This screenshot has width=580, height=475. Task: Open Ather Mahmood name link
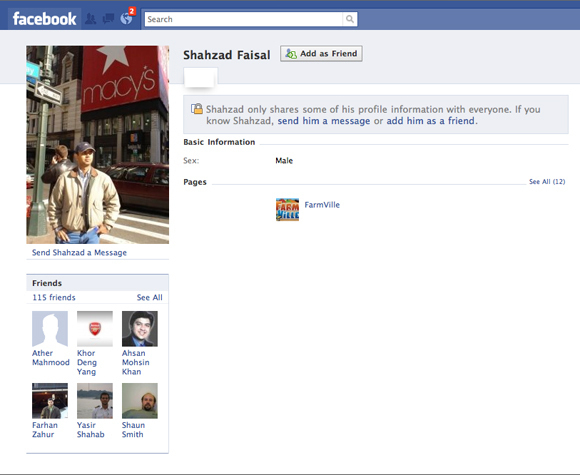(x=51, y=358)
